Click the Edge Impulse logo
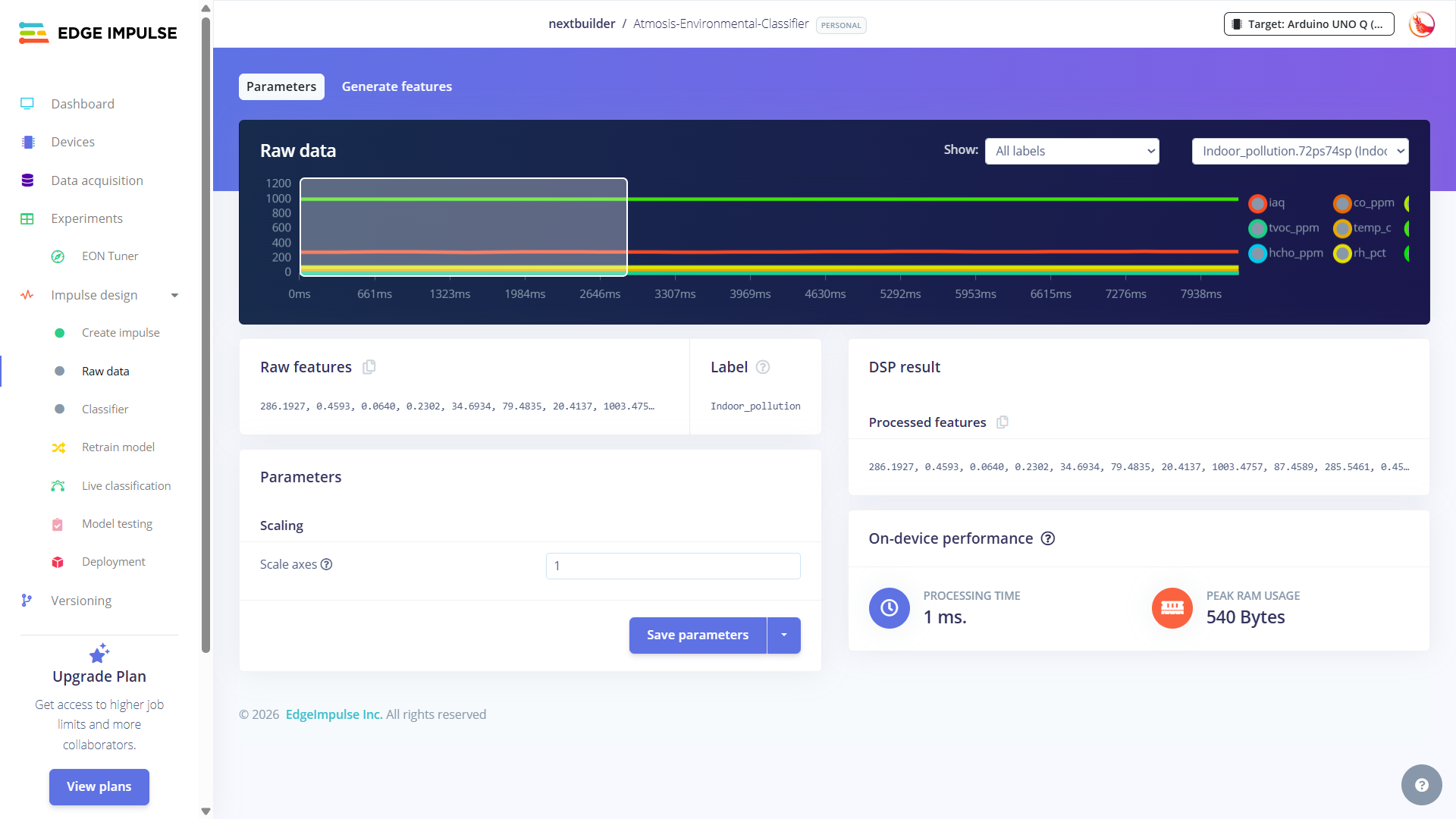The image size is (1456, 819). click(x=98, y=33)
